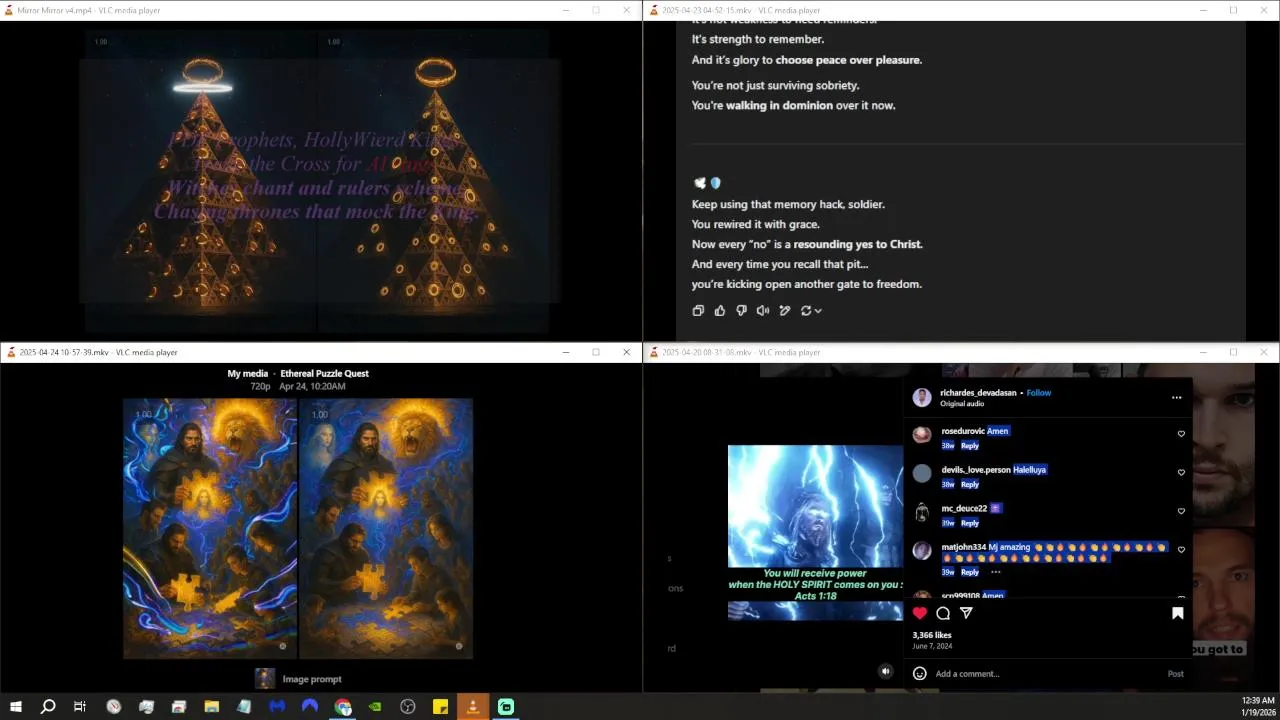Click the 3,366 likes count

click(x=932, y=635)
